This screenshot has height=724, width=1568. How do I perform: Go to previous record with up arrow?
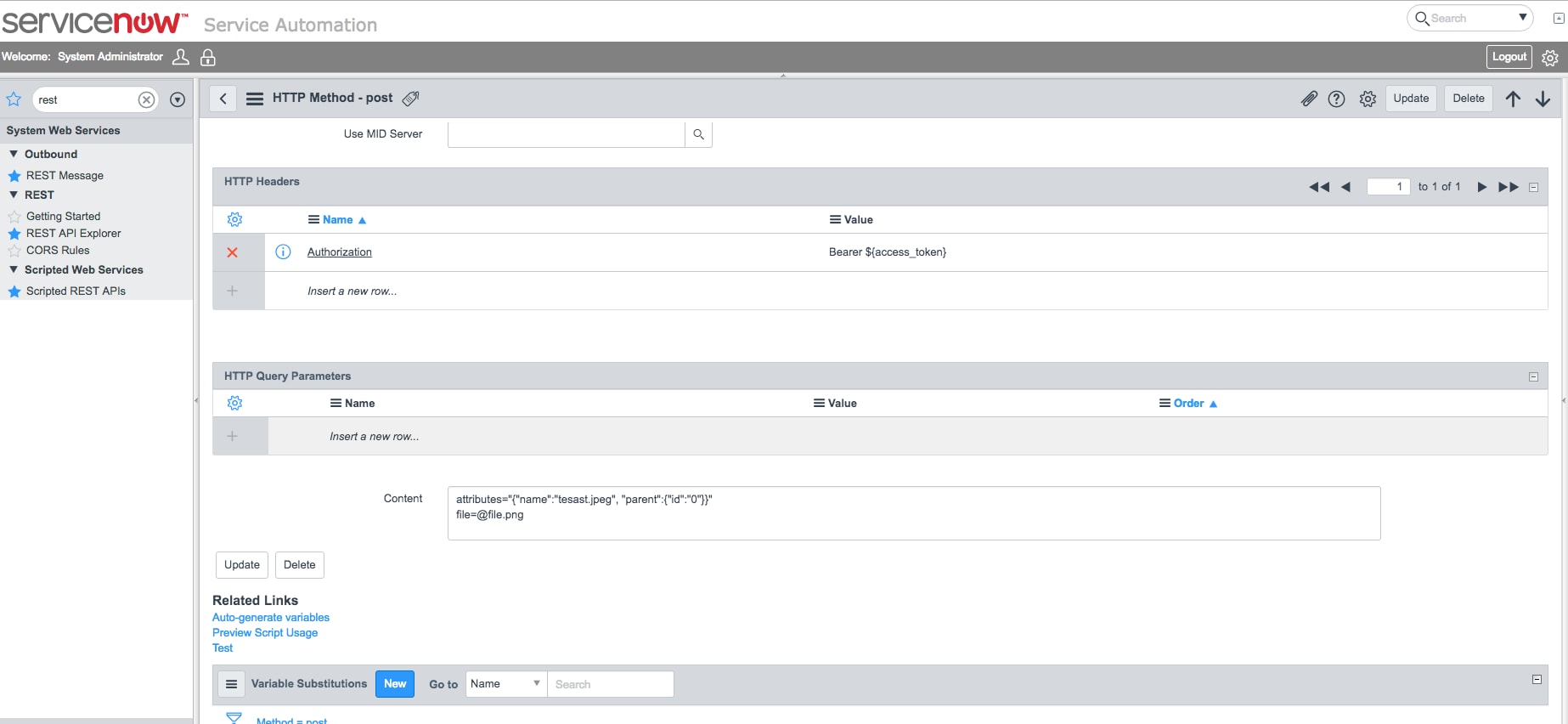(1513, 99)
